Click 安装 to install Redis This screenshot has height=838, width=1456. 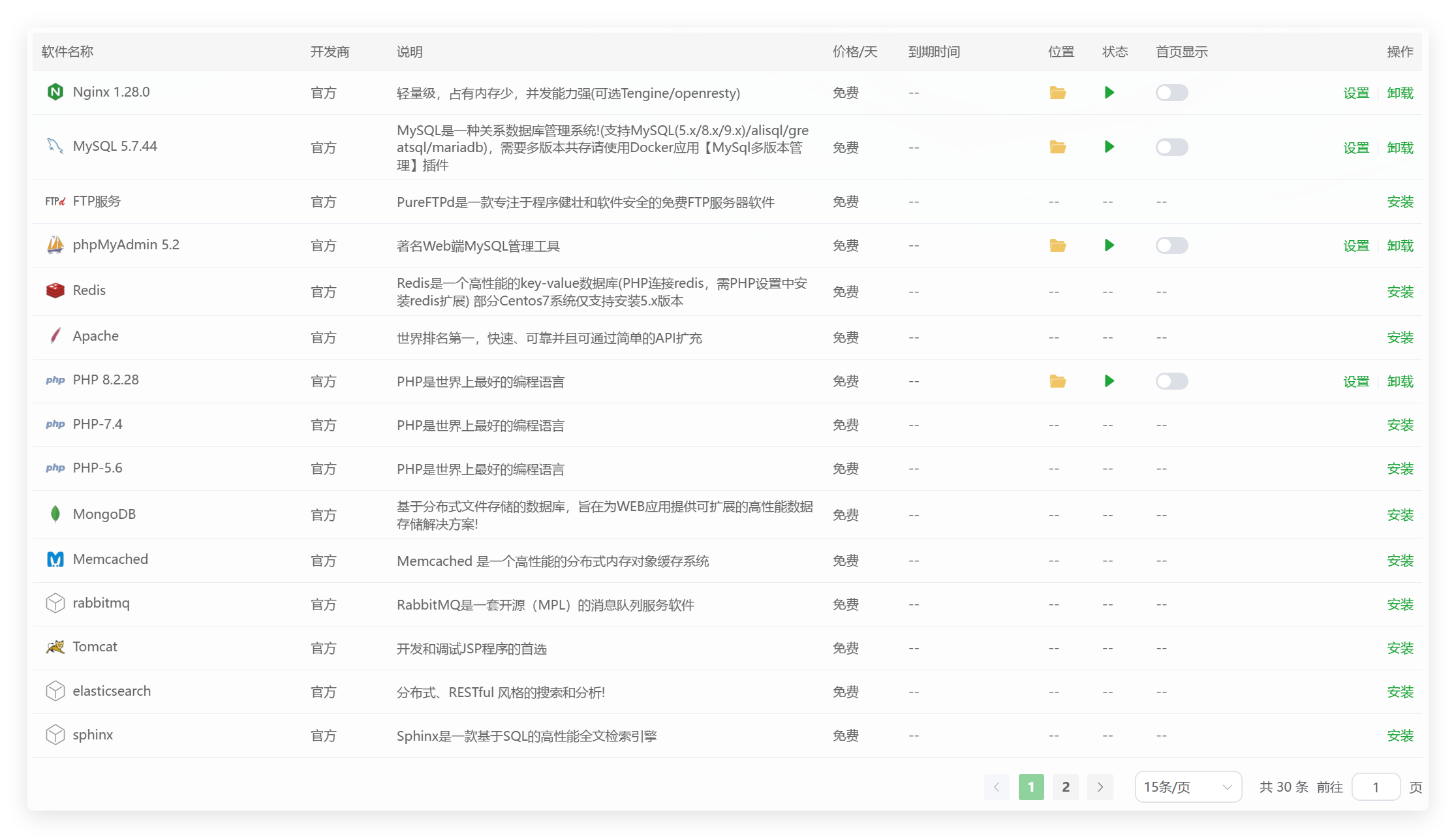pos(1400,292)
